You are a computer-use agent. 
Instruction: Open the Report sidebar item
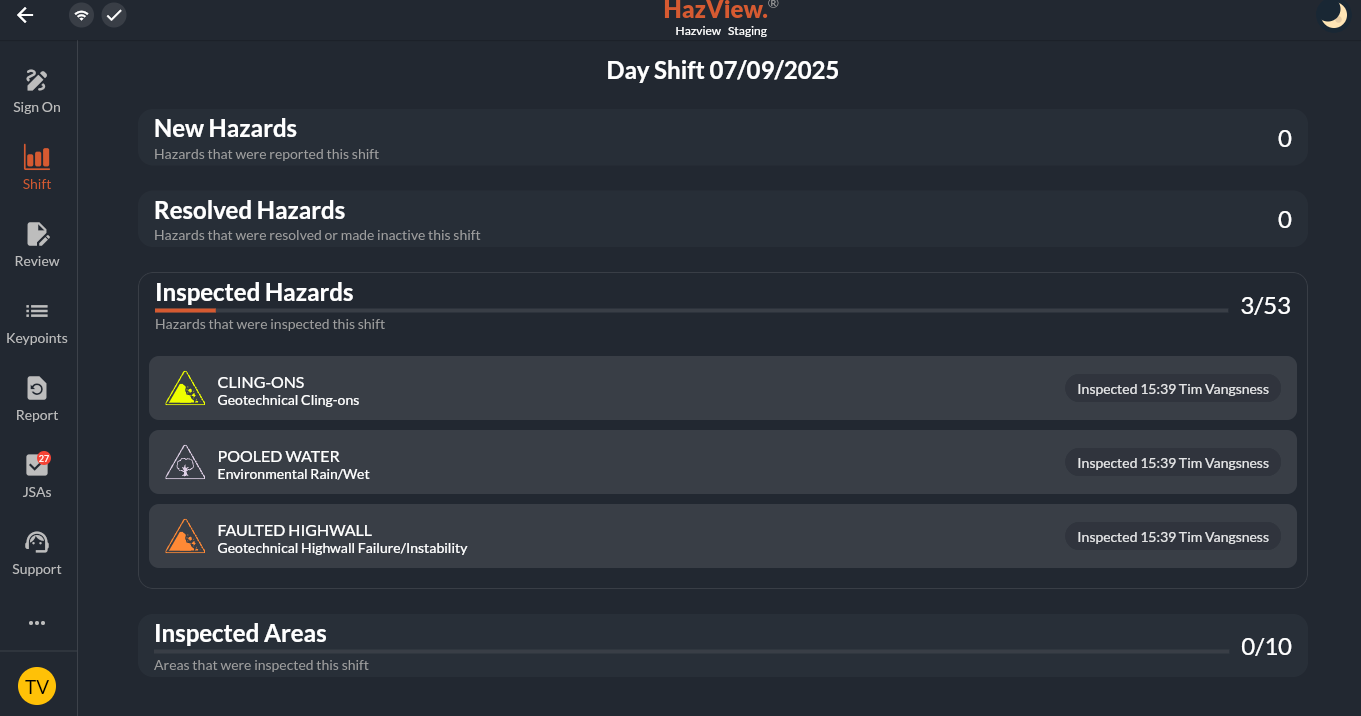pos(37,399)
